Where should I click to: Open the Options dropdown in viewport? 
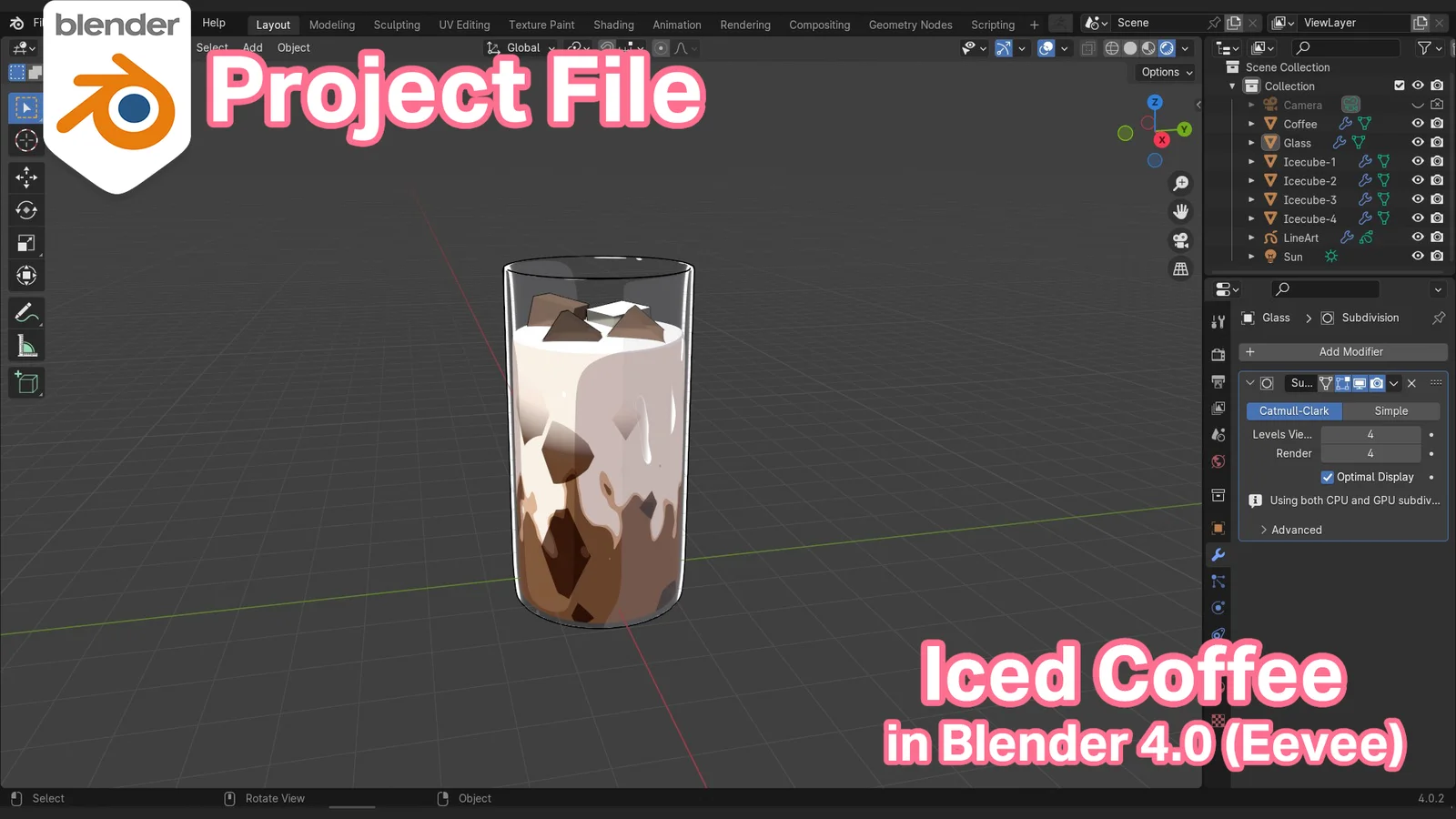pyautogui.click(x=1166, y=72)
